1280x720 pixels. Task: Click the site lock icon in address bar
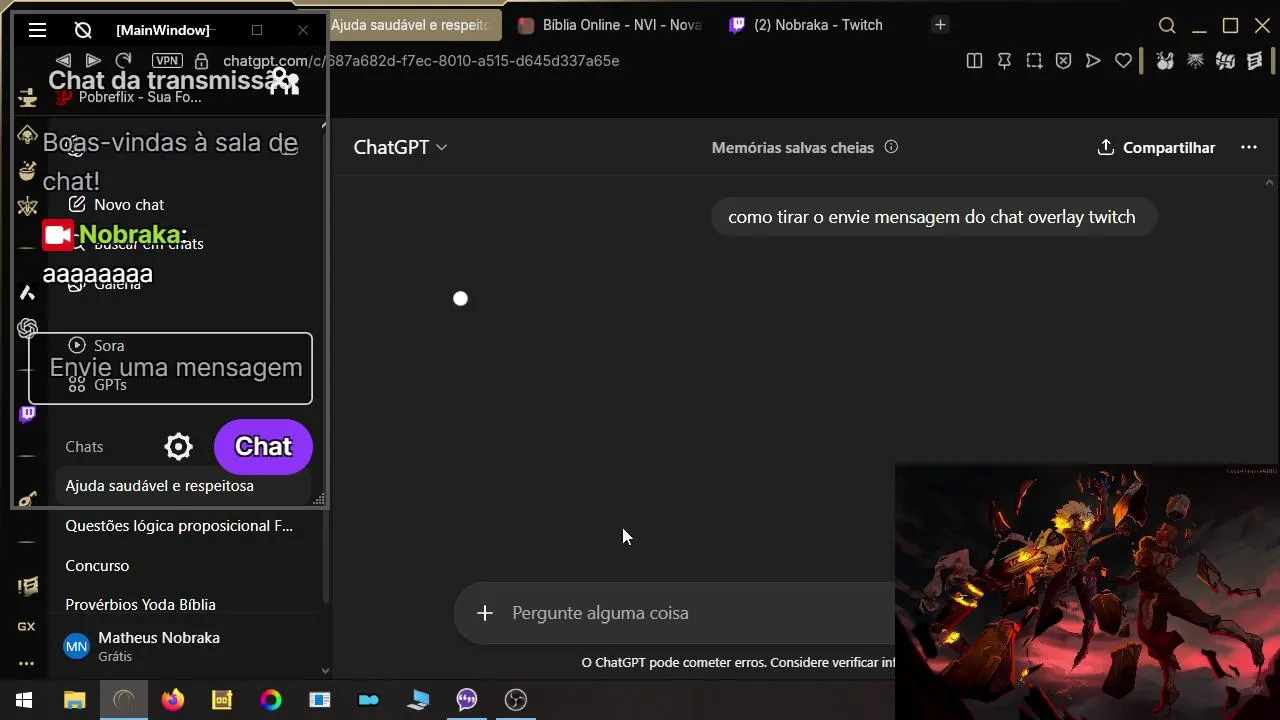click(201, 61)
